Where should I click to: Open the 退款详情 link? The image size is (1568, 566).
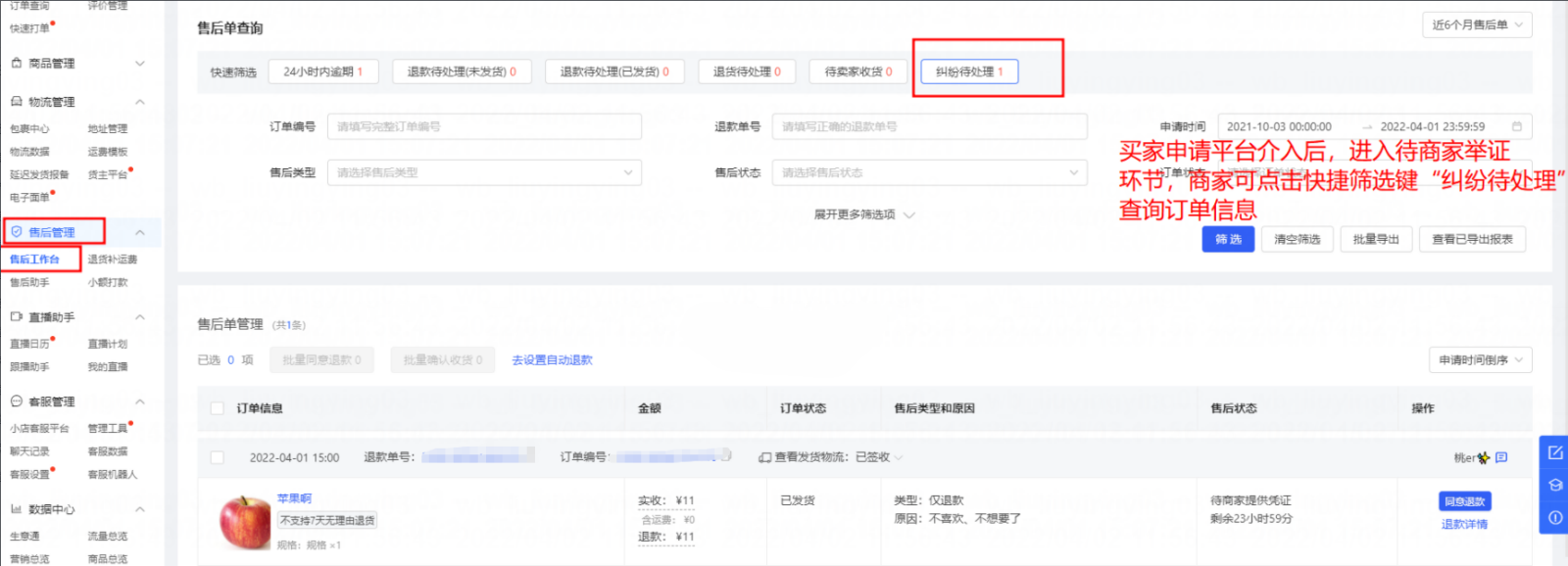pos(1464,524)
